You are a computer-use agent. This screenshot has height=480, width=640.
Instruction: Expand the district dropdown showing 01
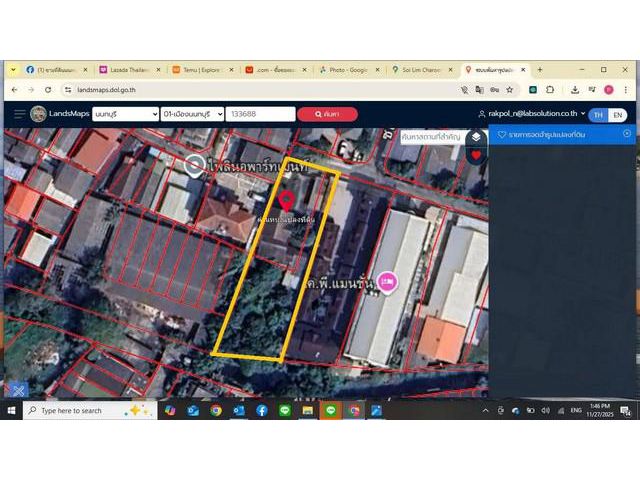pyautogui.click(x=190, y=114)
